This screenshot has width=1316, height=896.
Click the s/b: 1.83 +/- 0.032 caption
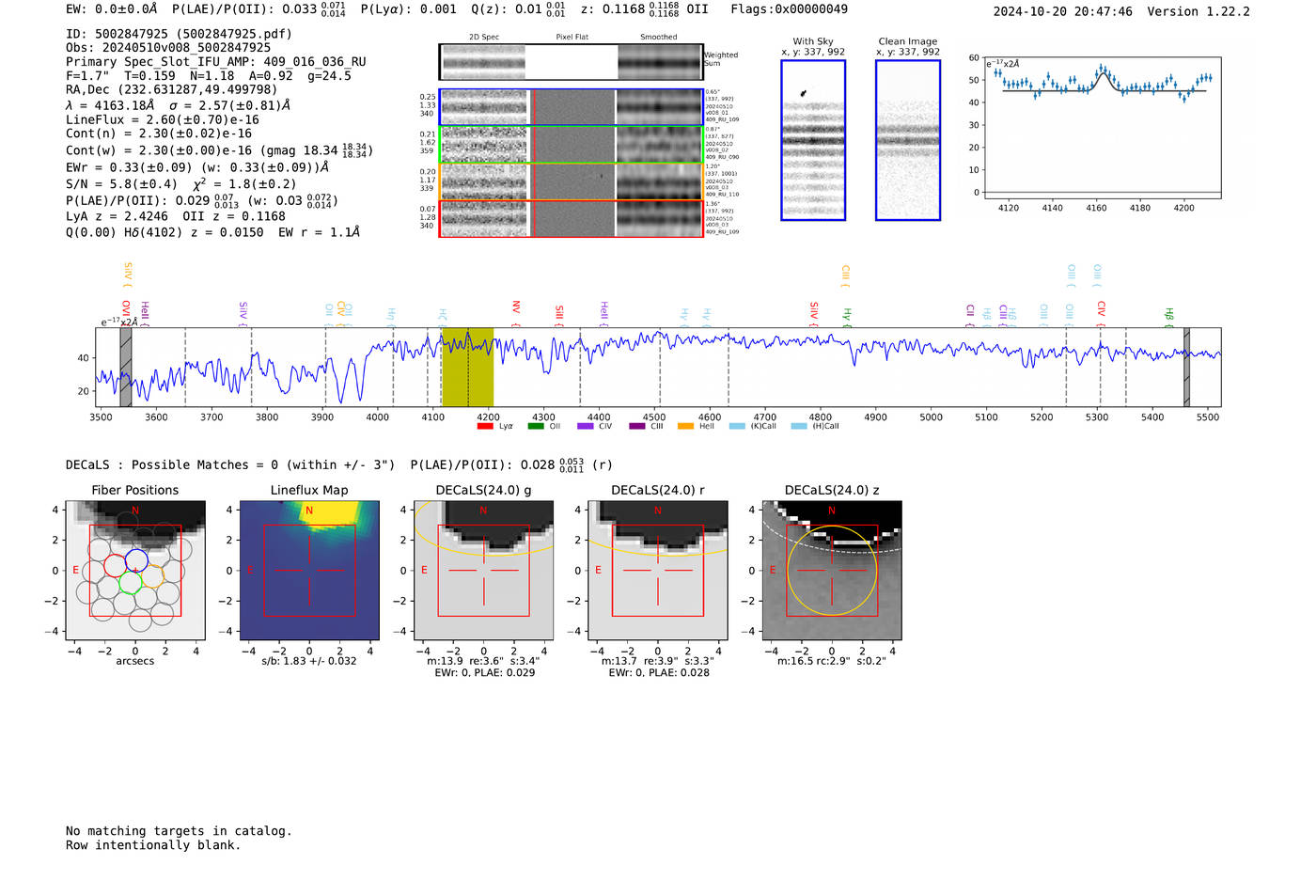pyautogui.click(x=309, y=661)
